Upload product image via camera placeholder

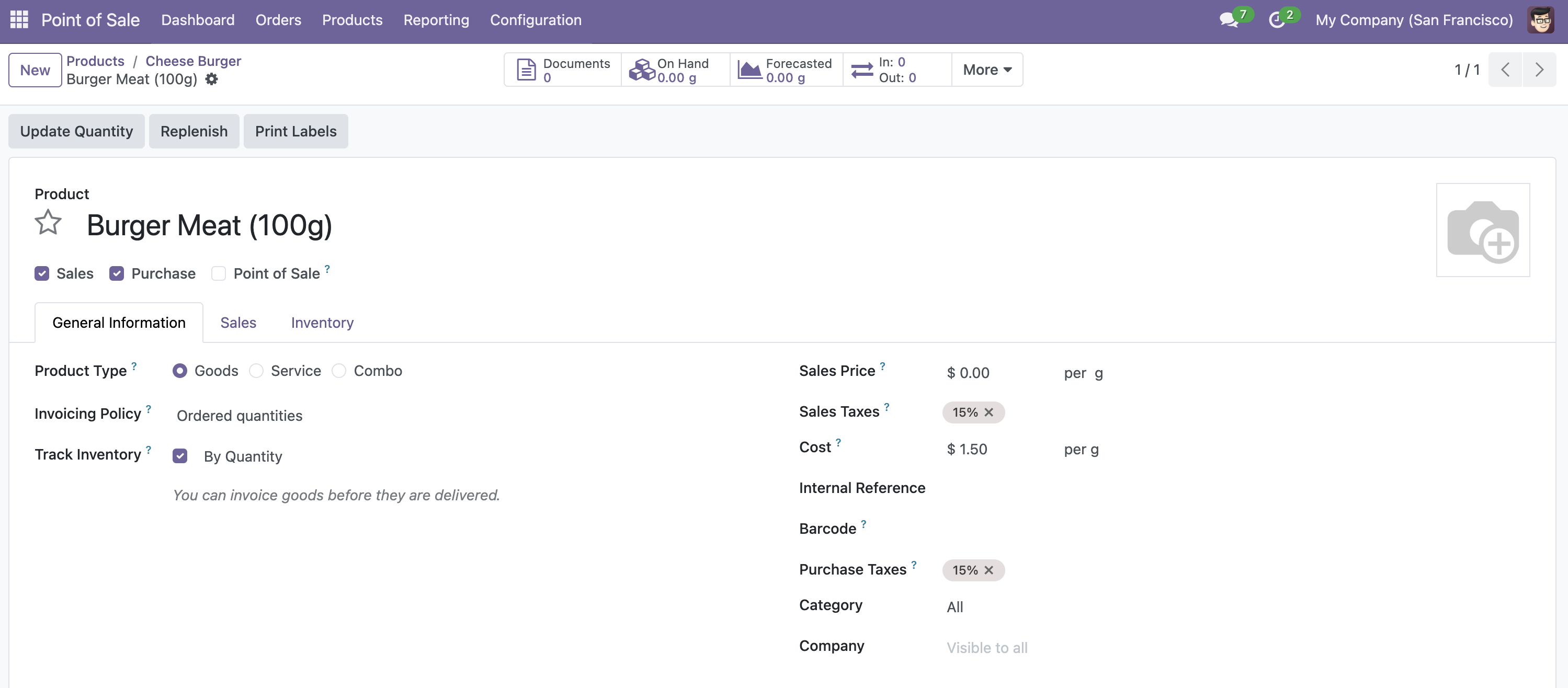[x=1483, y=230]
